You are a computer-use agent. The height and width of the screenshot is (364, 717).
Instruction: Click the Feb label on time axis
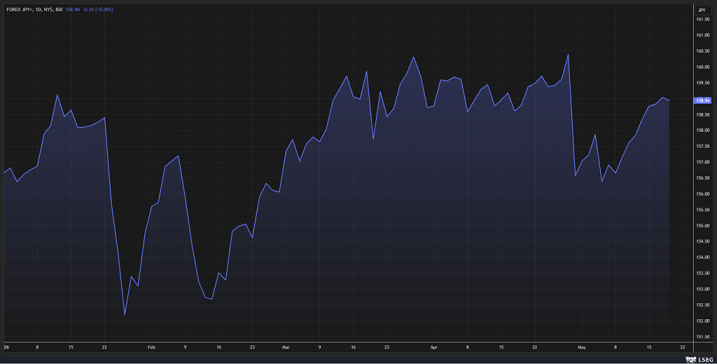coord(151,348)
